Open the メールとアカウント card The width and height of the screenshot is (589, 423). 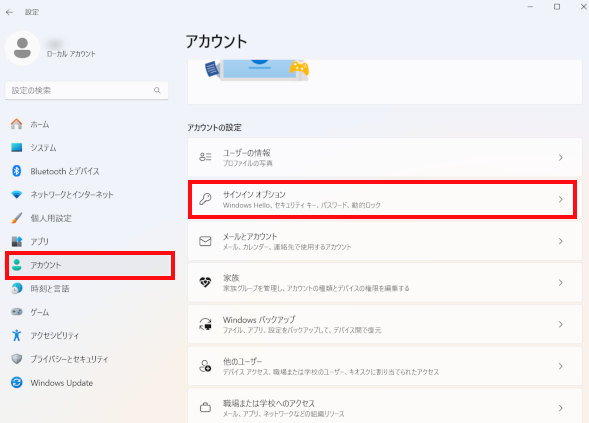(x=385, y=241)
